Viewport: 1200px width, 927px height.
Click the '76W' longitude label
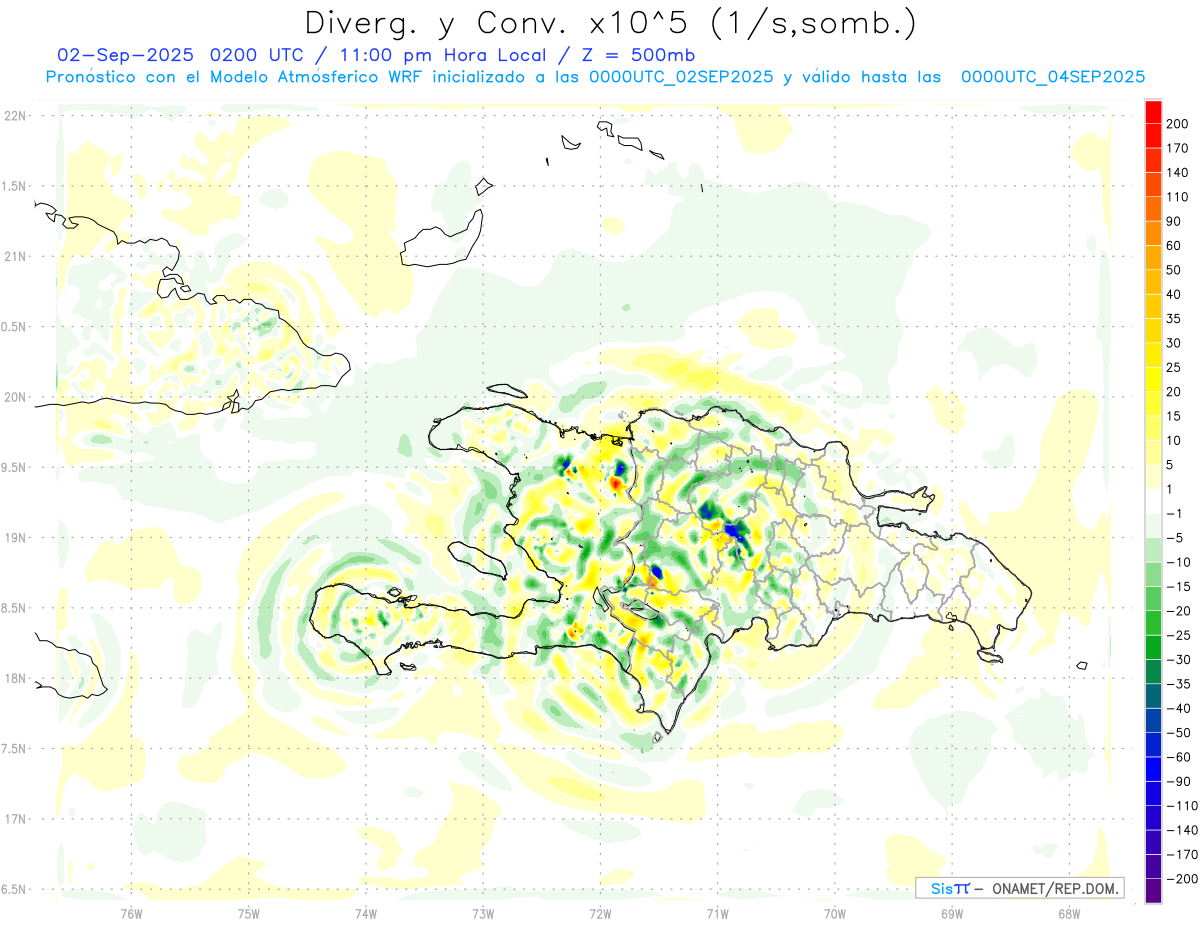tap(131, 914)
